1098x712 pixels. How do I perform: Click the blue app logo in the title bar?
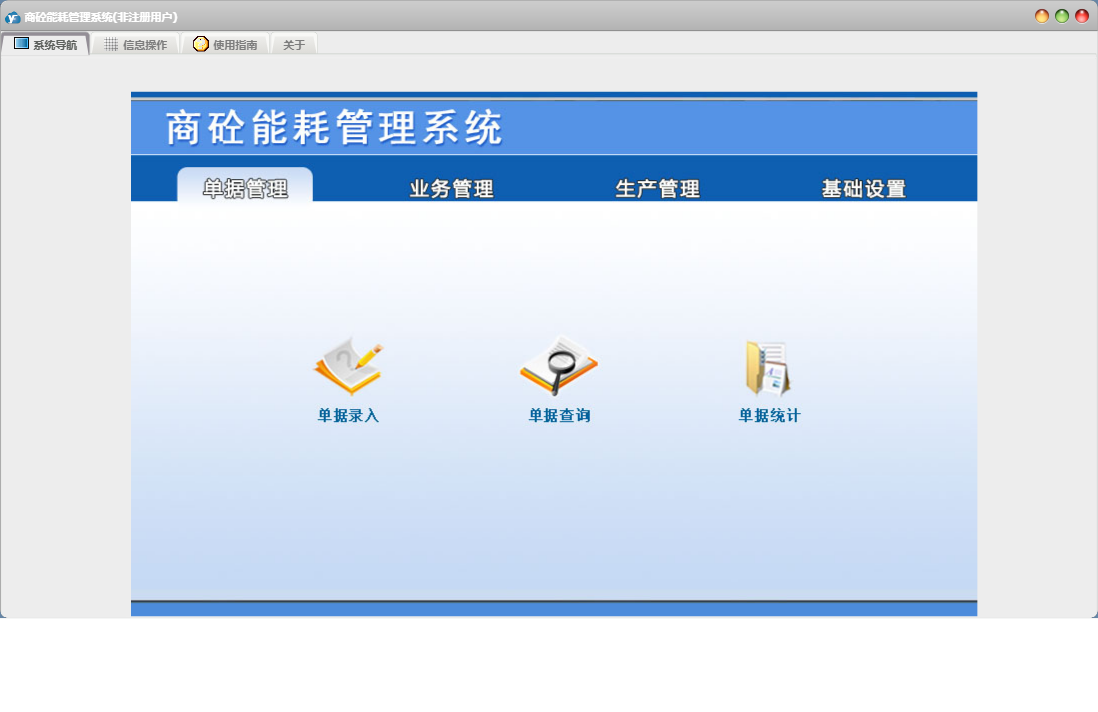[13, 17]
